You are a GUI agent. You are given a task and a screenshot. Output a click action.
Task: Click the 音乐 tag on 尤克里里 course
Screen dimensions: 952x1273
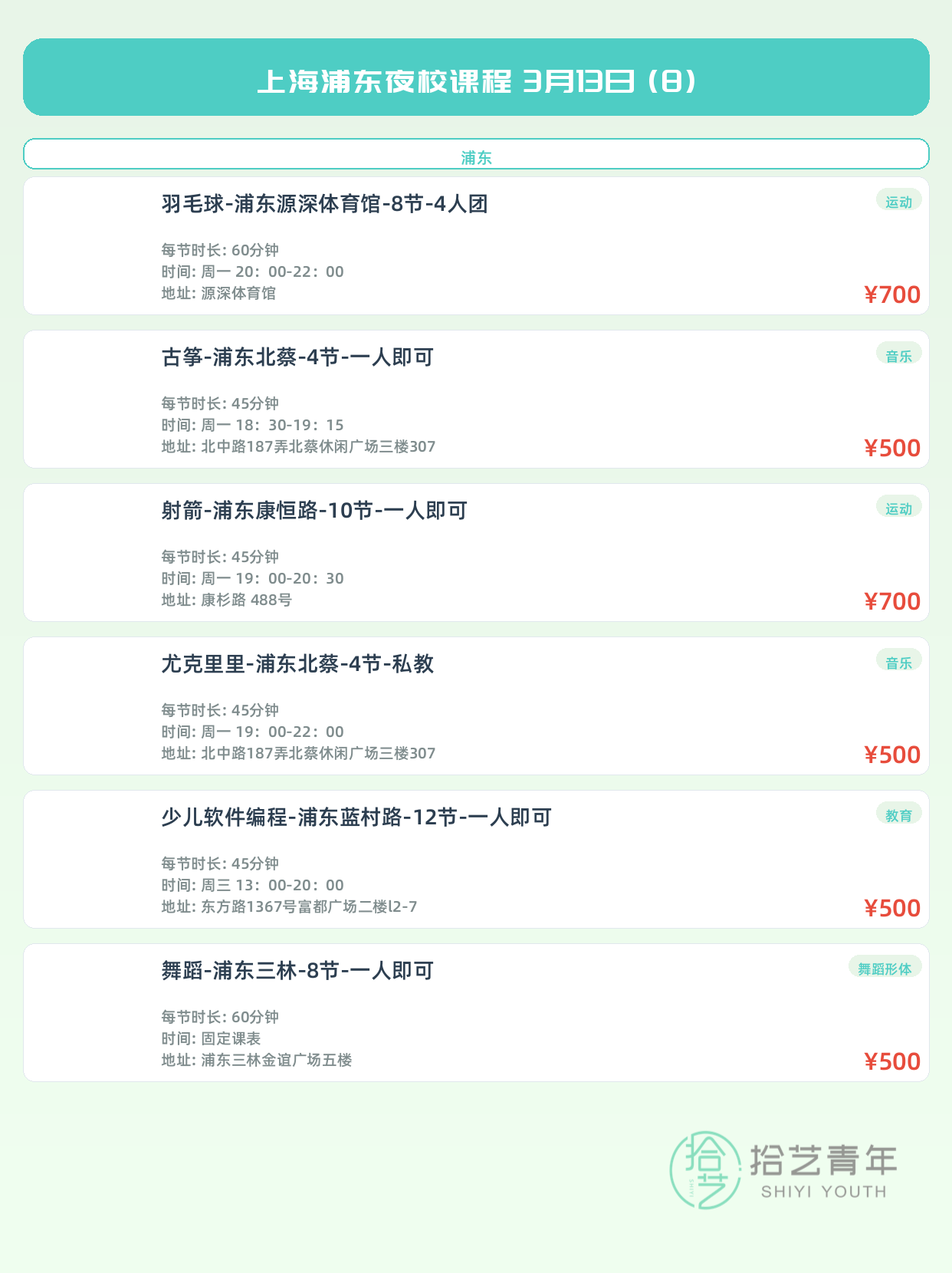898,663
